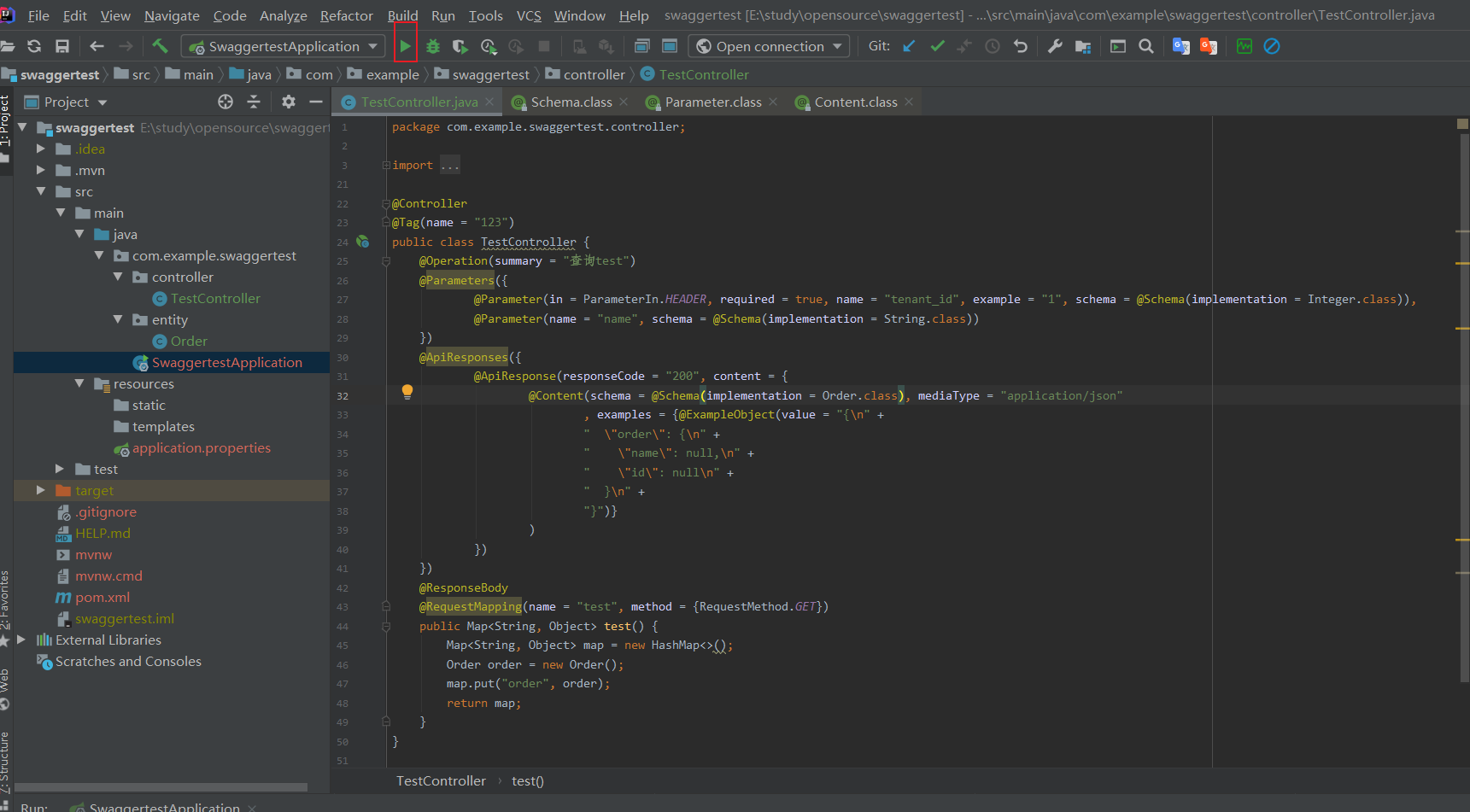This screenshot has height=812, width=1470.
Task: Switch to Content.class tab
Action: (x=855, y=102)
